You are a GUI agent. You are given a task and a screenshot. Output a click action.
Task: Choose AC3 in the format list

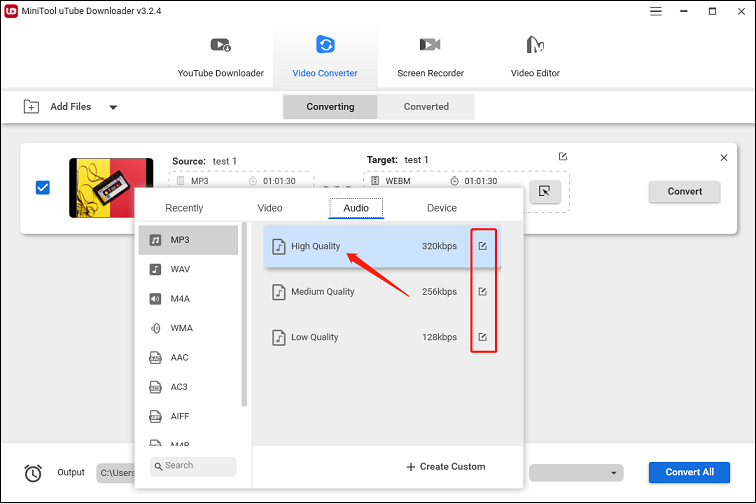[189, 387]
